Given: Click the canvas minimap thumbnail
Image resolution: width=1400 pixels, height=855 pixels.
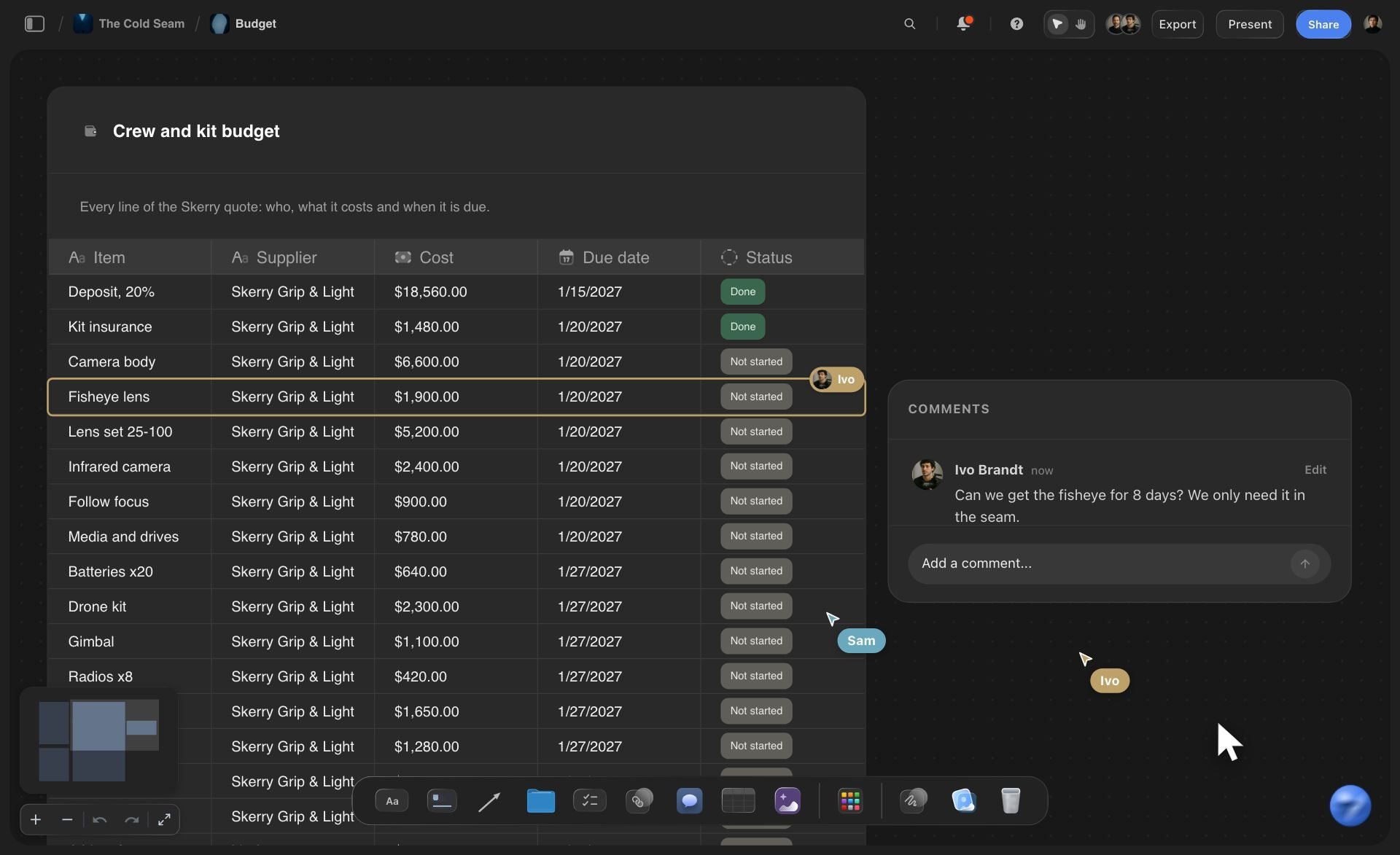Looking at the screenshot, I should click(x=98, y=741).
